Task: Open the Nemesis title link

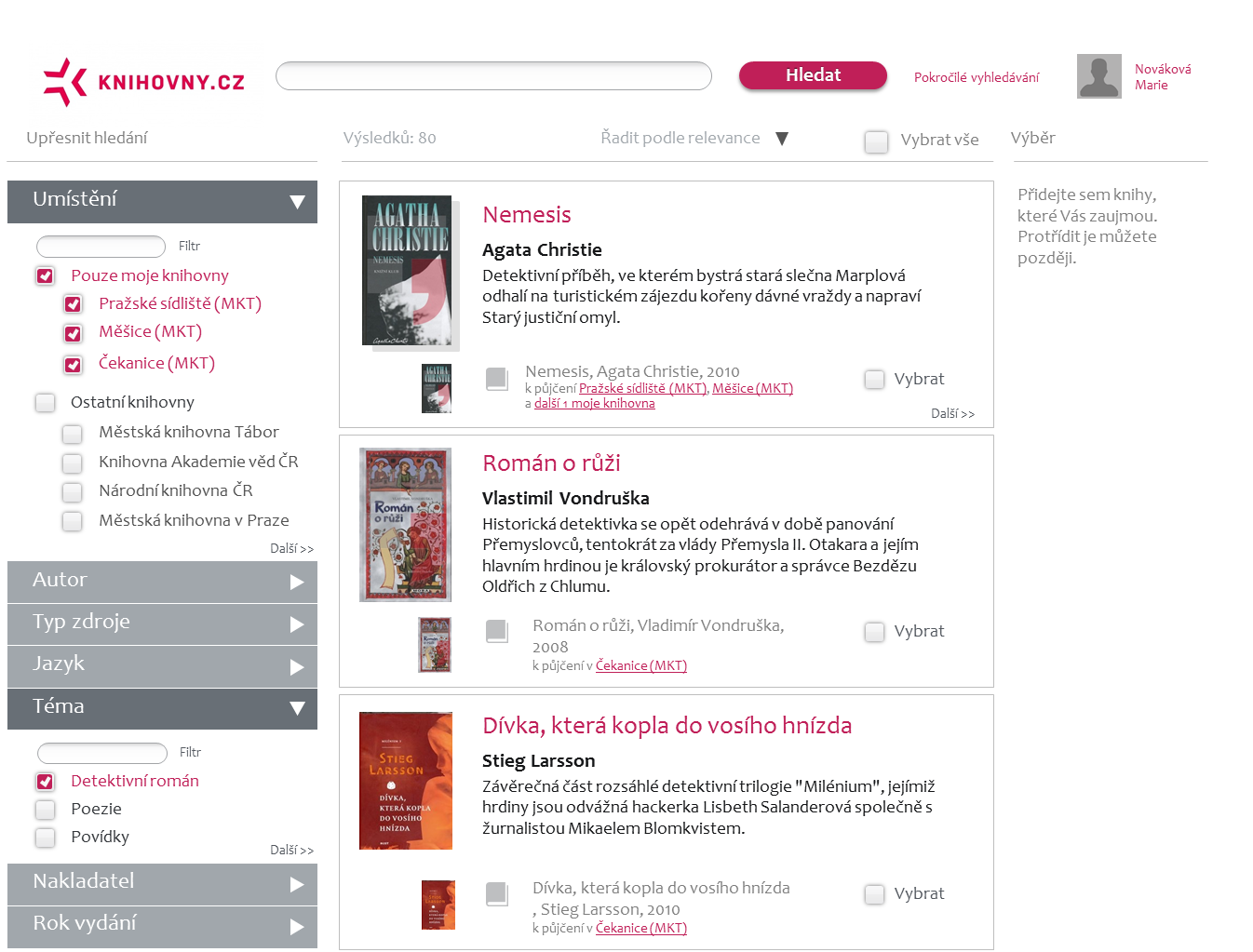Action: (x=527, y=214)
